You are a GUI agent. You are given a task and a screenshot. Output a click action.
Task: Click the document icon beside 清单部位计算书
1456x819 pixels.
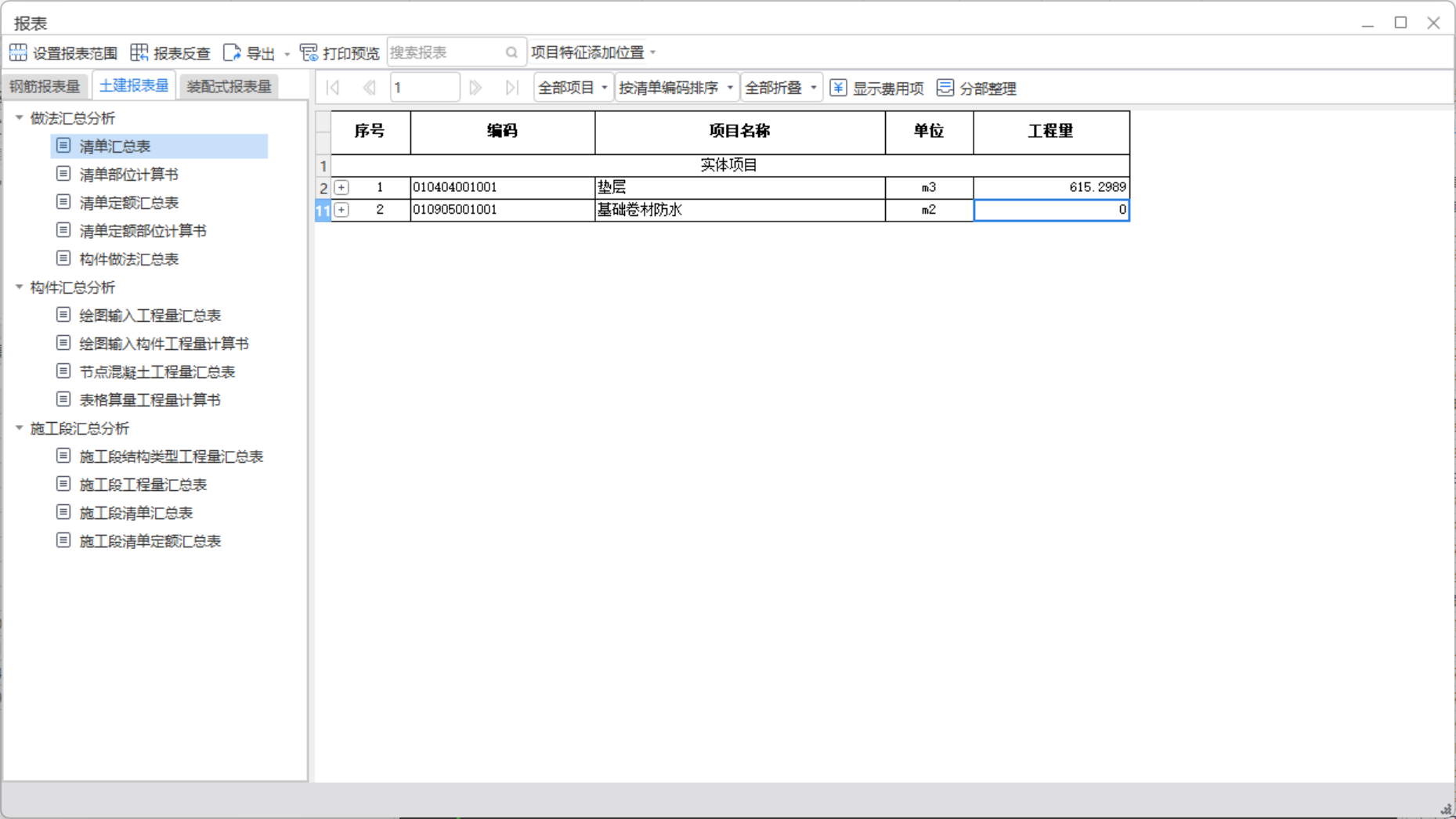click(x=63, y=174)
